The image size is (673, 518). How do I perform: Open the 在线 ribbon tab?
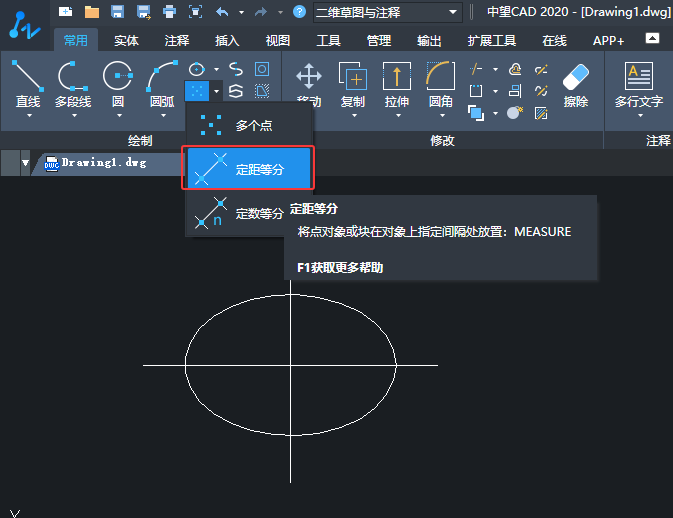[555, 41]
